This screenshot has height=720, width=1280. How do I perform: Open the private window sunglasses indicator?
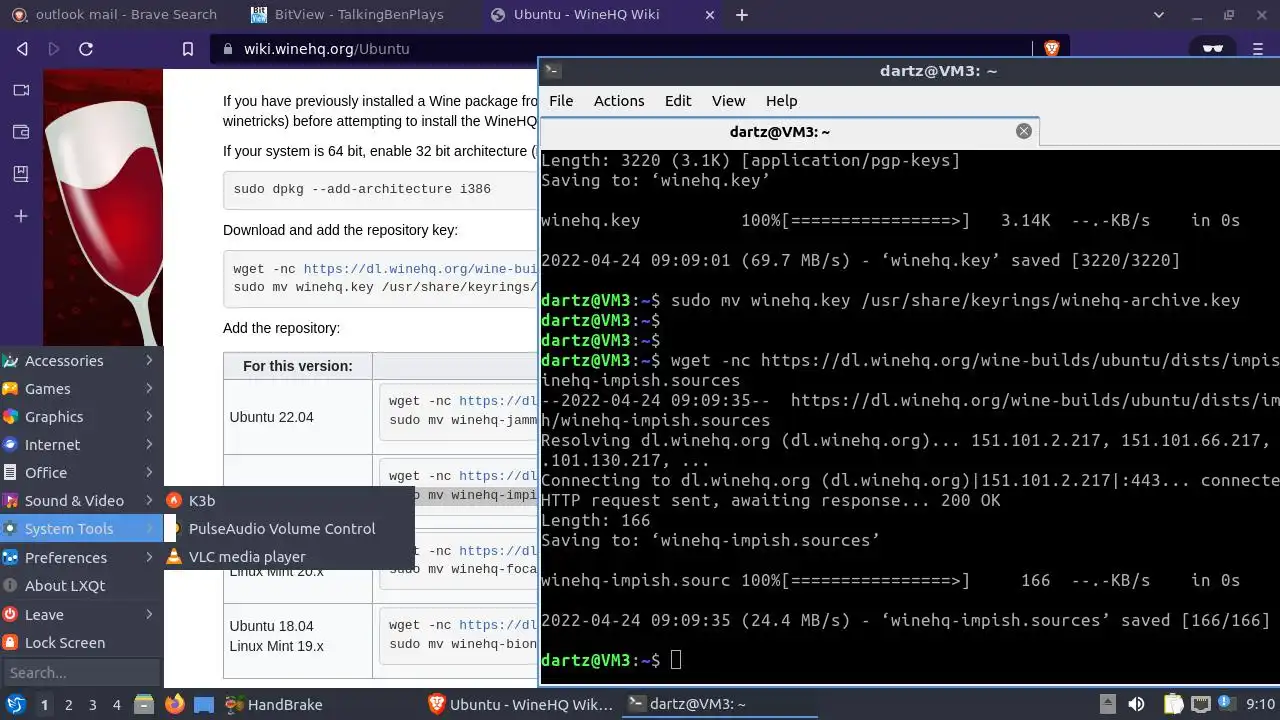(x=1213, y=48)
